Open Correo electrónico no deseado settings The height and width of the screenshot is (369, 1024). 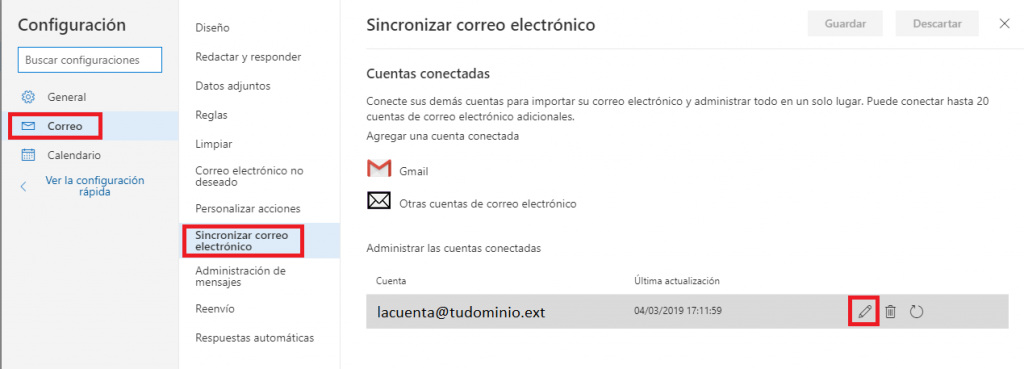pos(249,176)
